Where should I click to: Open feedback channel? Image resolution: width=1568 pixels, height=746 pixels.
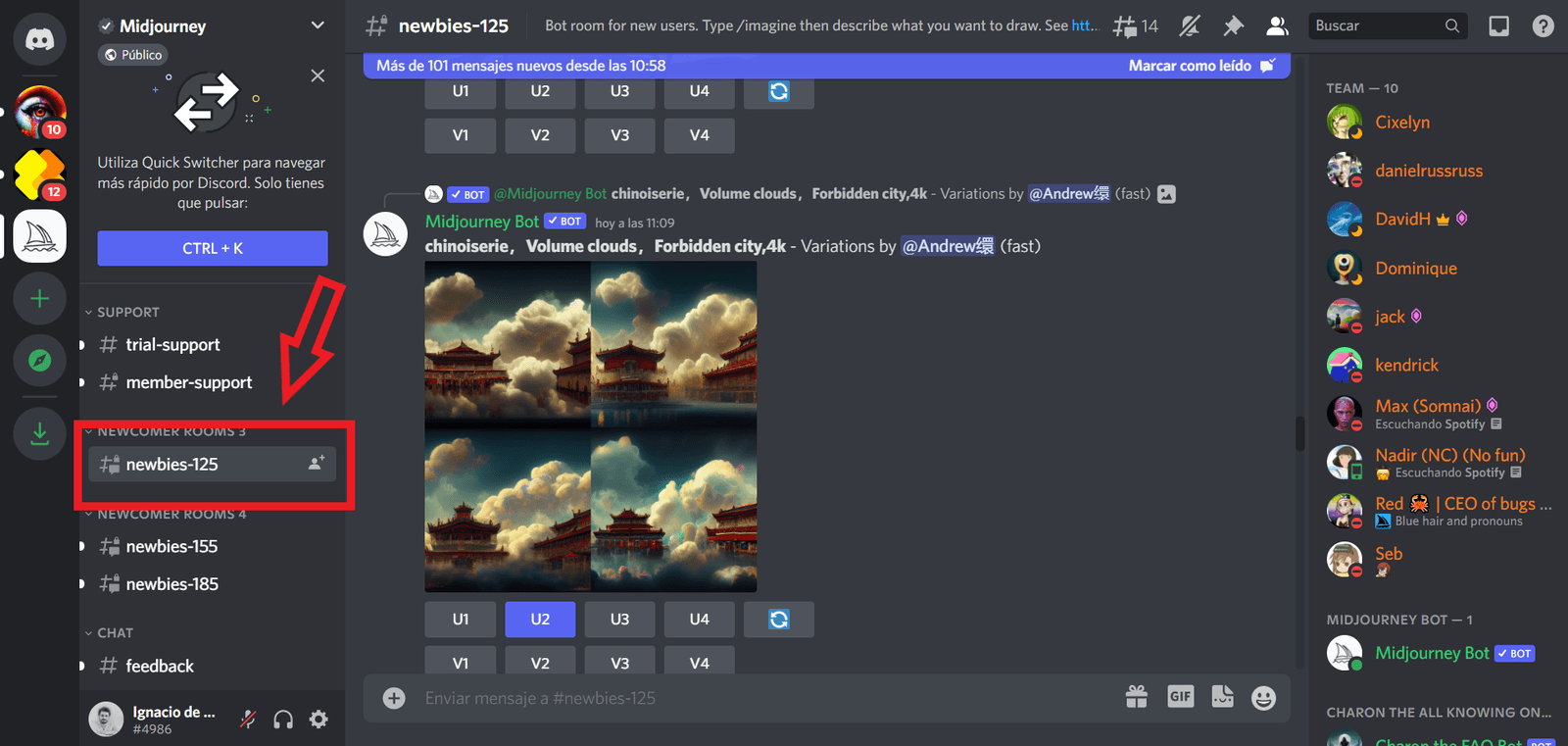[x=212, y=666]
